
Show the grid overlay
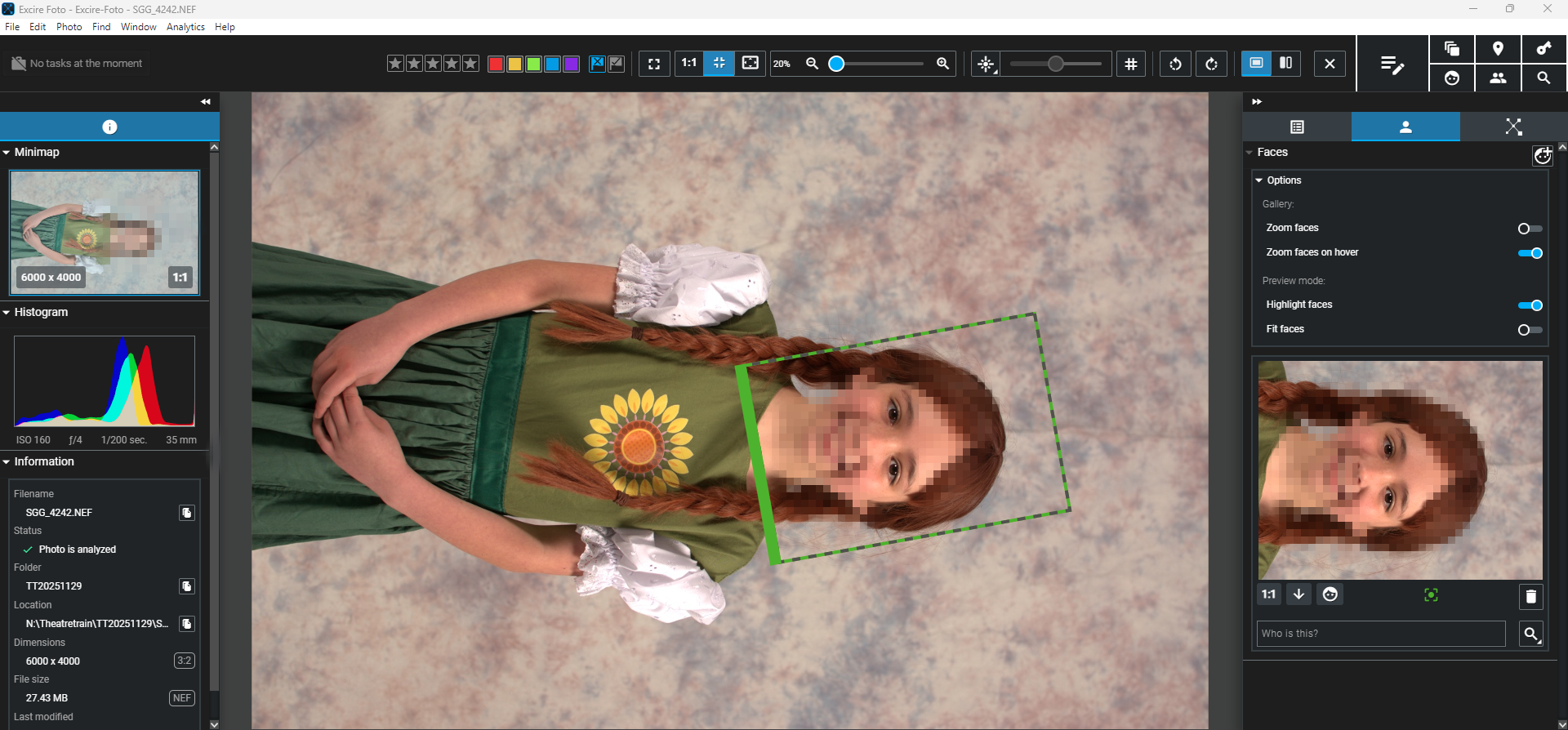tap(1131, 64)
